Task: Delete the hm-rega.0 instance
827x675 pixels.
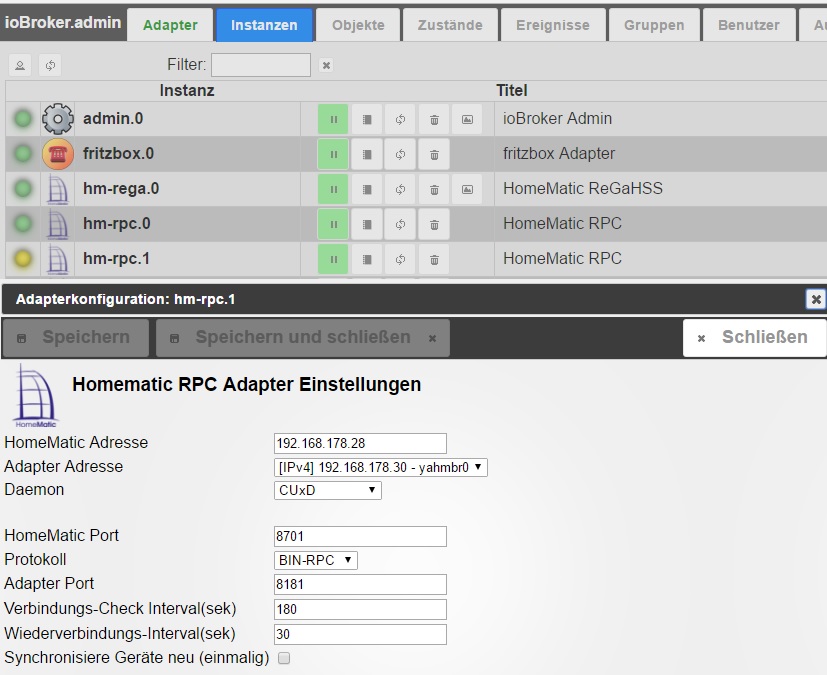Action: point(434,189)
